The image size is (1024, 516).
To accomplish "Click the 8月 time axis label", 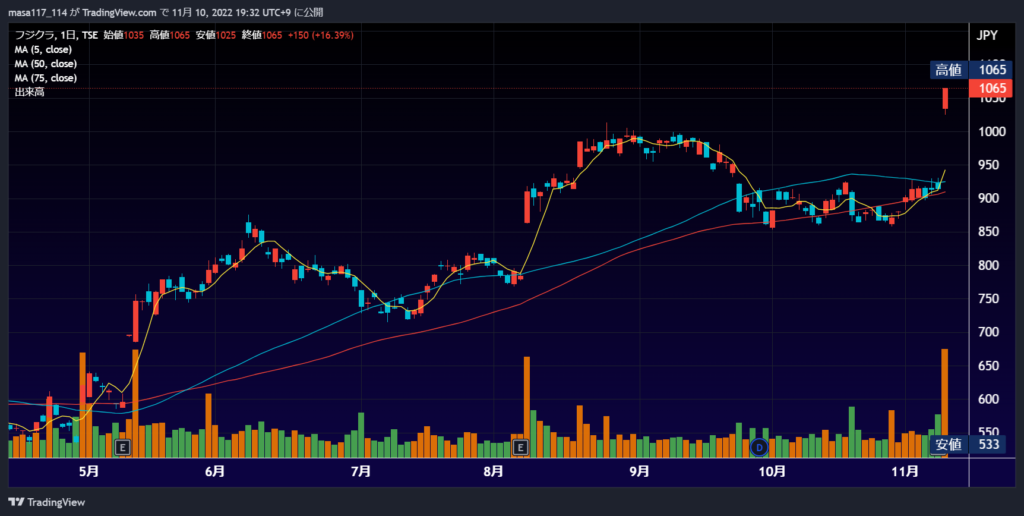I will [494, 472].
